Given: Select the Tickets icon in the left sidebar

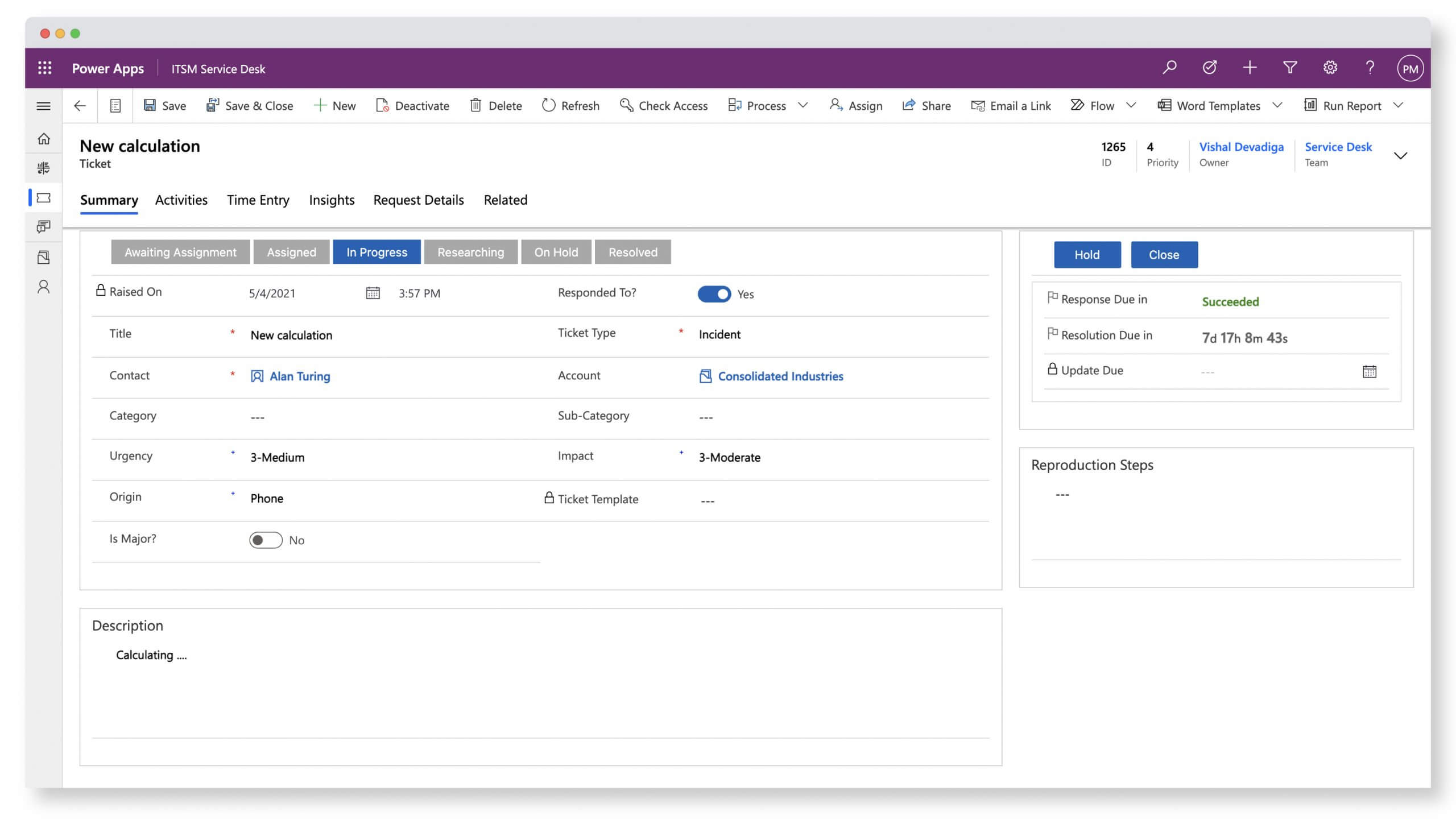Looking at the screenshot, I should click(x=44, y=197).
